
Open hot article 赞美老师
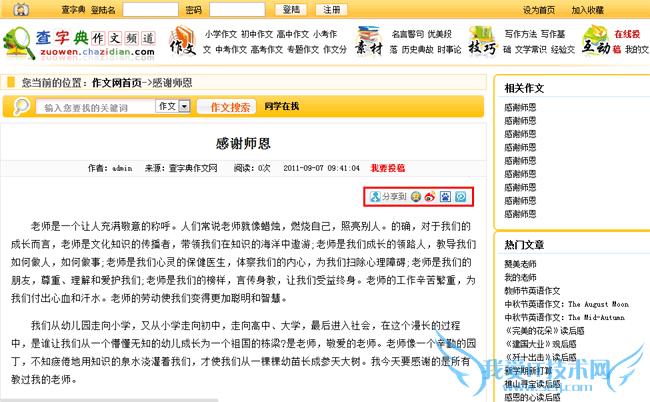tap(520, 264)
